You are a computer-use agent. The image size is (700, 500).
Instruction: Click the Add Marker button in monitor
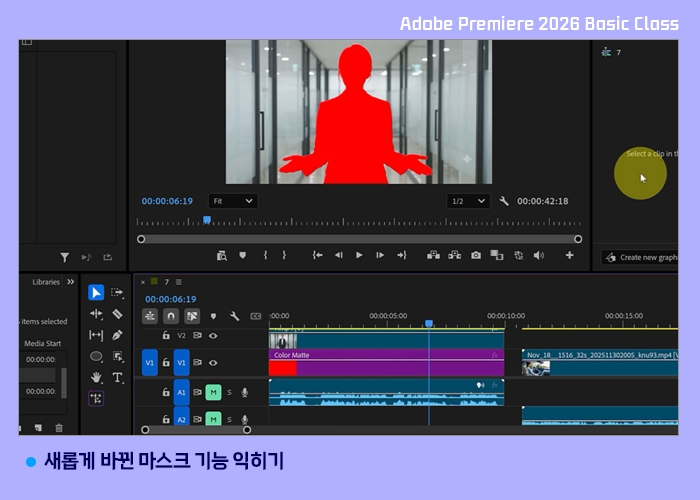pos(242,255)
